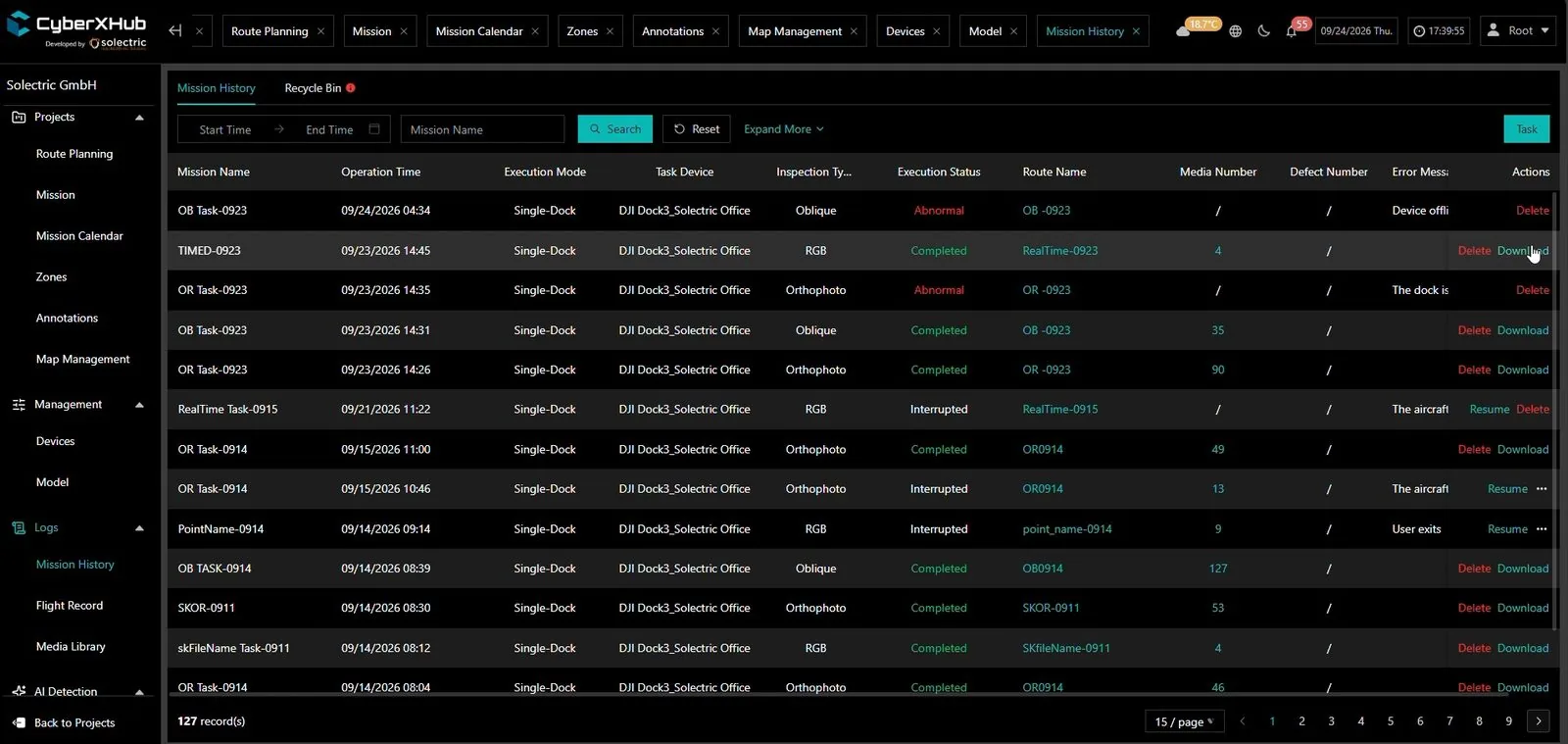Open Map Management in the sidebar
This screenshot has height=744, width=1568.
click(82, 360)
